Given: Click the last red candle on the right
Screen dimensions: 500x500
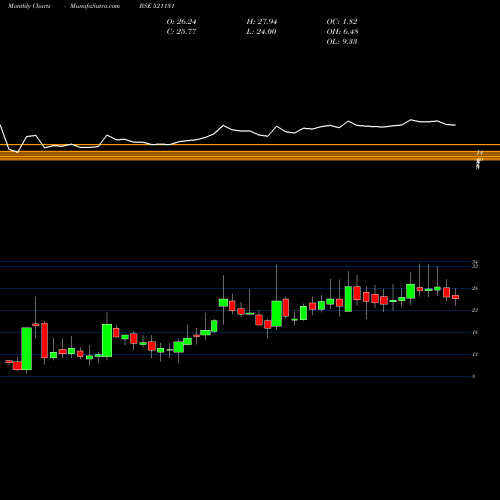Looking at the screenshot, I should 455,297.
